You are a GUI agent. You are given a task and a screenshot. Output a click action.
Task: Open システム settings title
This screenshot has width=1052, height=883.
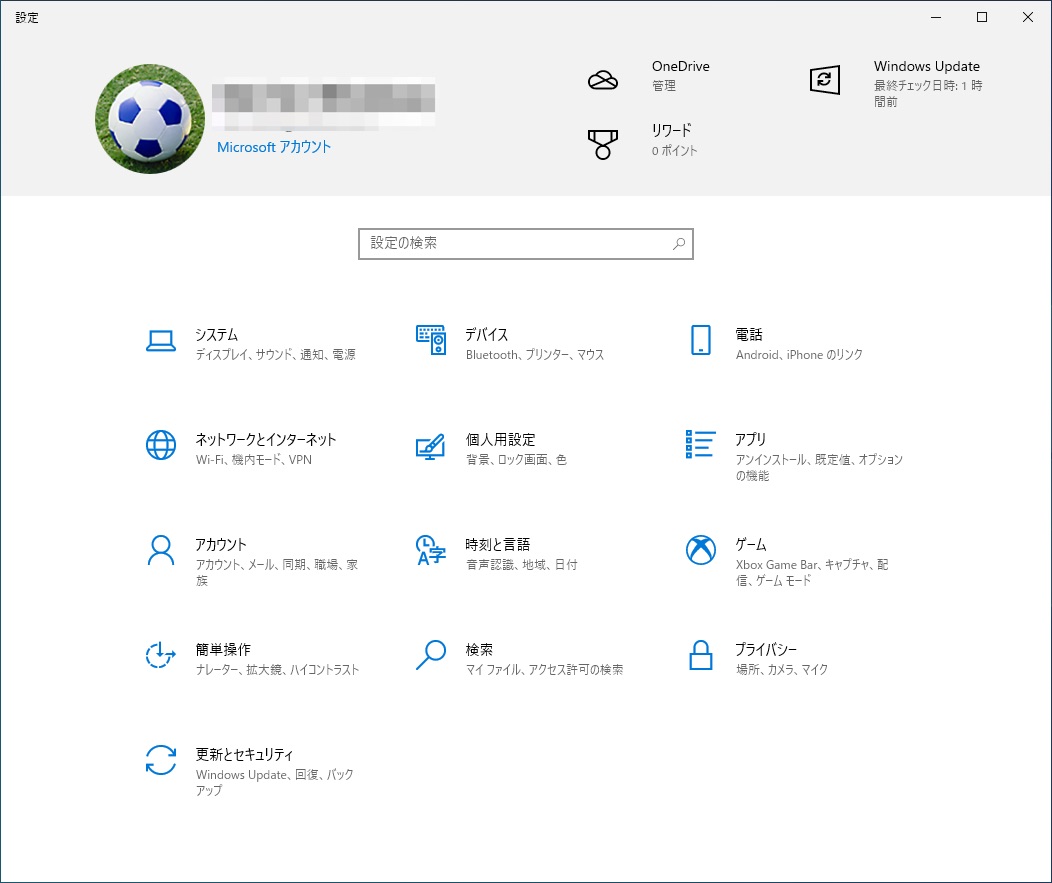pyautogui.click(x=217, y=334)
